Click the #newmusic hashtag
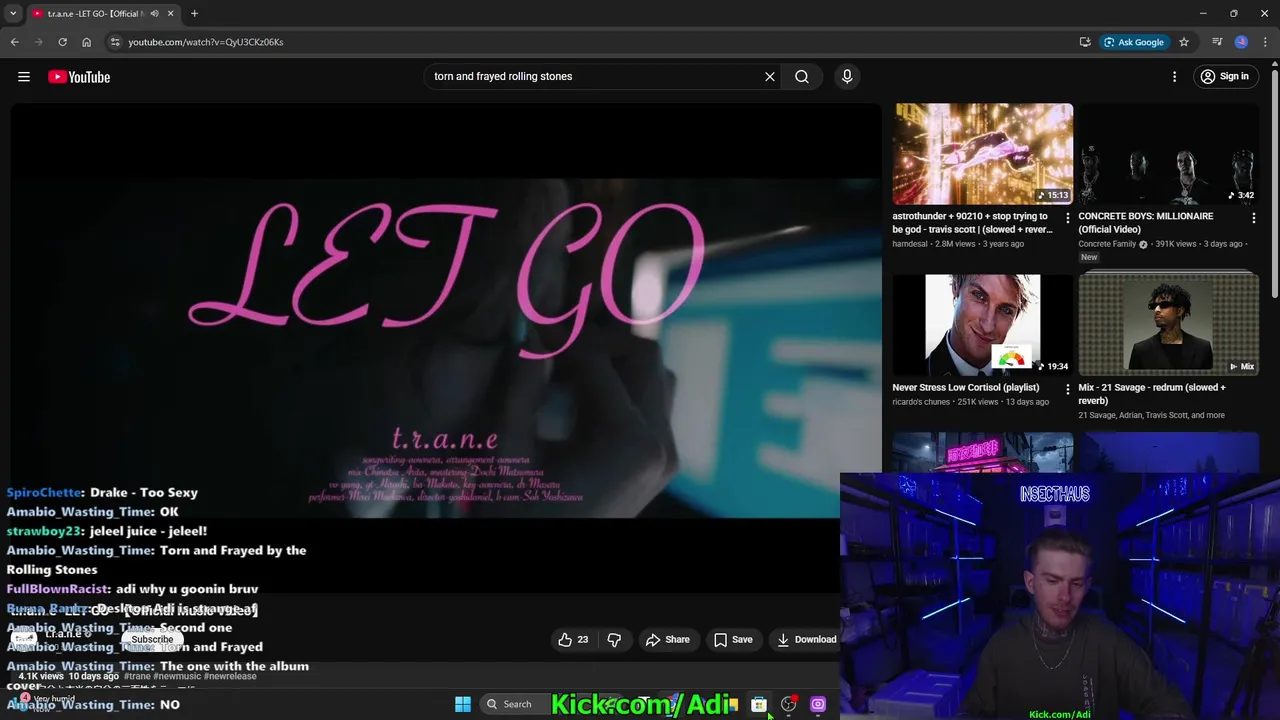Image resolution: width=1280 pixels, height=720 pixels. coord(176,677)
